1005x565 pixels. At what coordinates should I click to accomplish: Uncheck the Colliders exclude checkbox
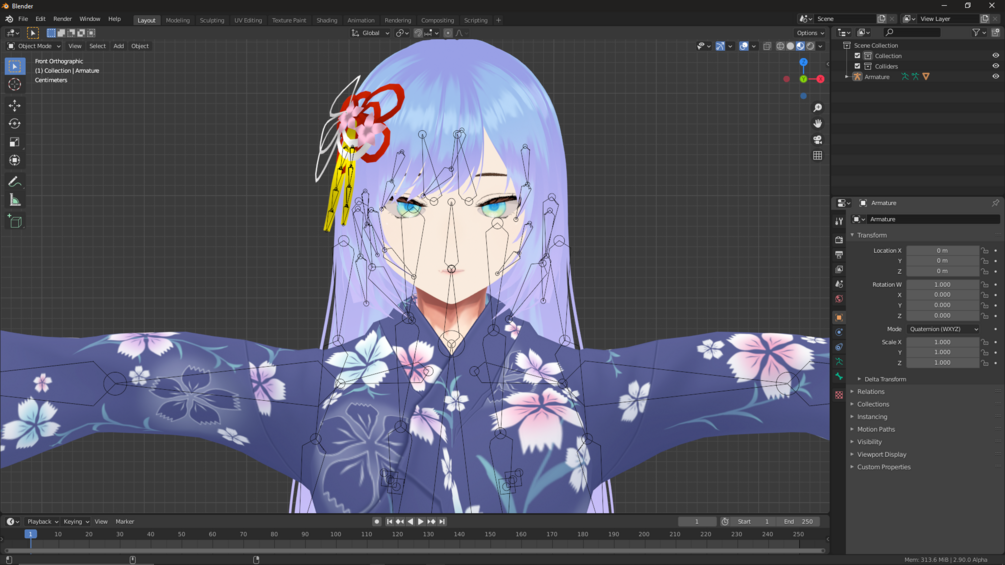[858, 66]
